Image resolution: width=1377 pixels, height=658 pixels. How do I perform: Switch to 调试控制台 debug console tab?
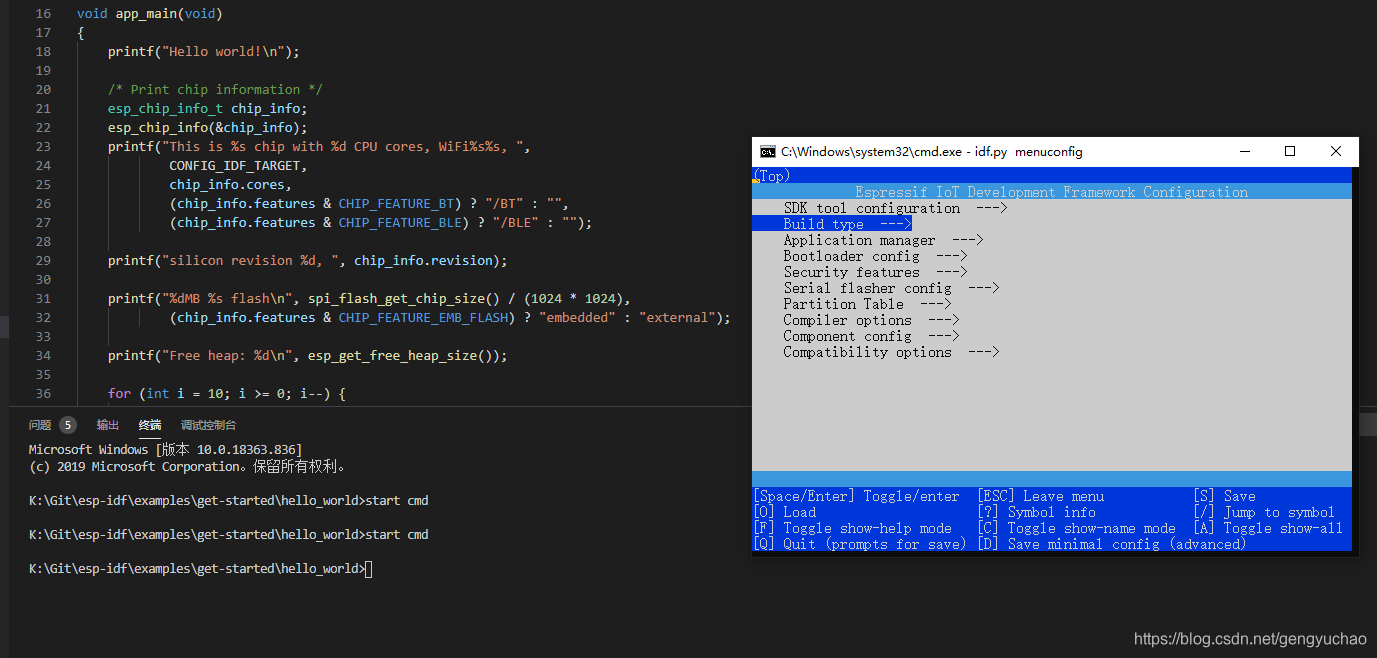point(209,425)
